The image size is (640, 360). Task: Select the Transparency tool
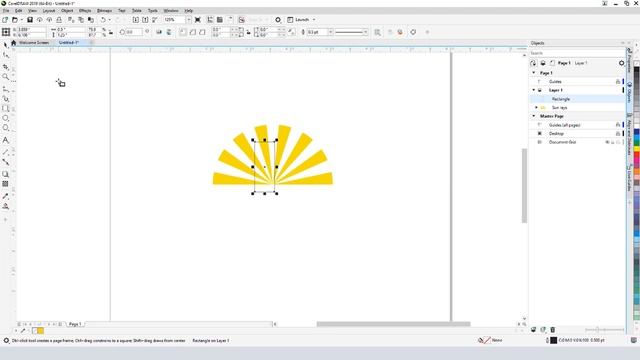point(6,184)
